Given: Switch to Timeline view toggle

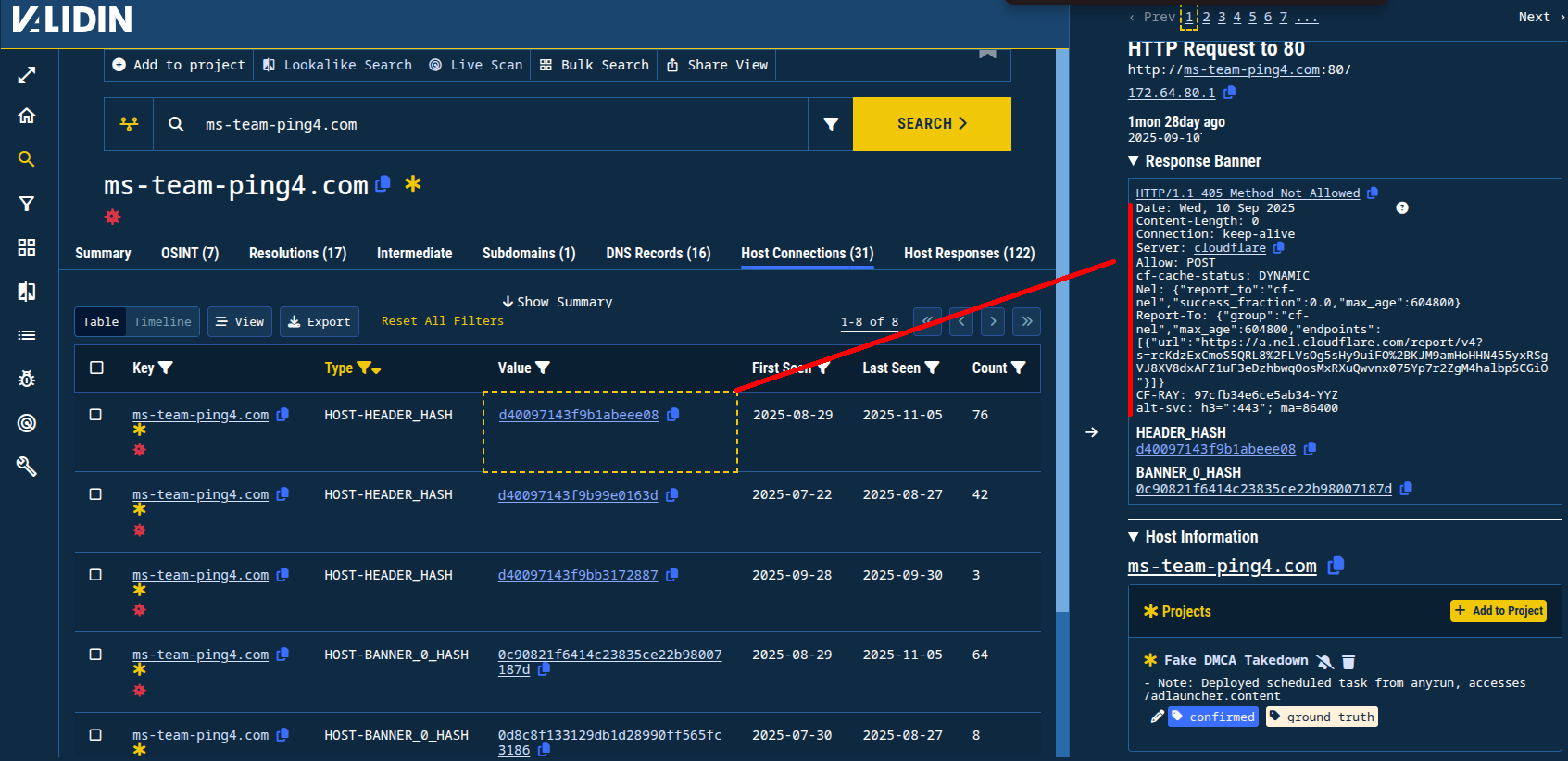Looking at the screenshot, I should coord(162,321).
